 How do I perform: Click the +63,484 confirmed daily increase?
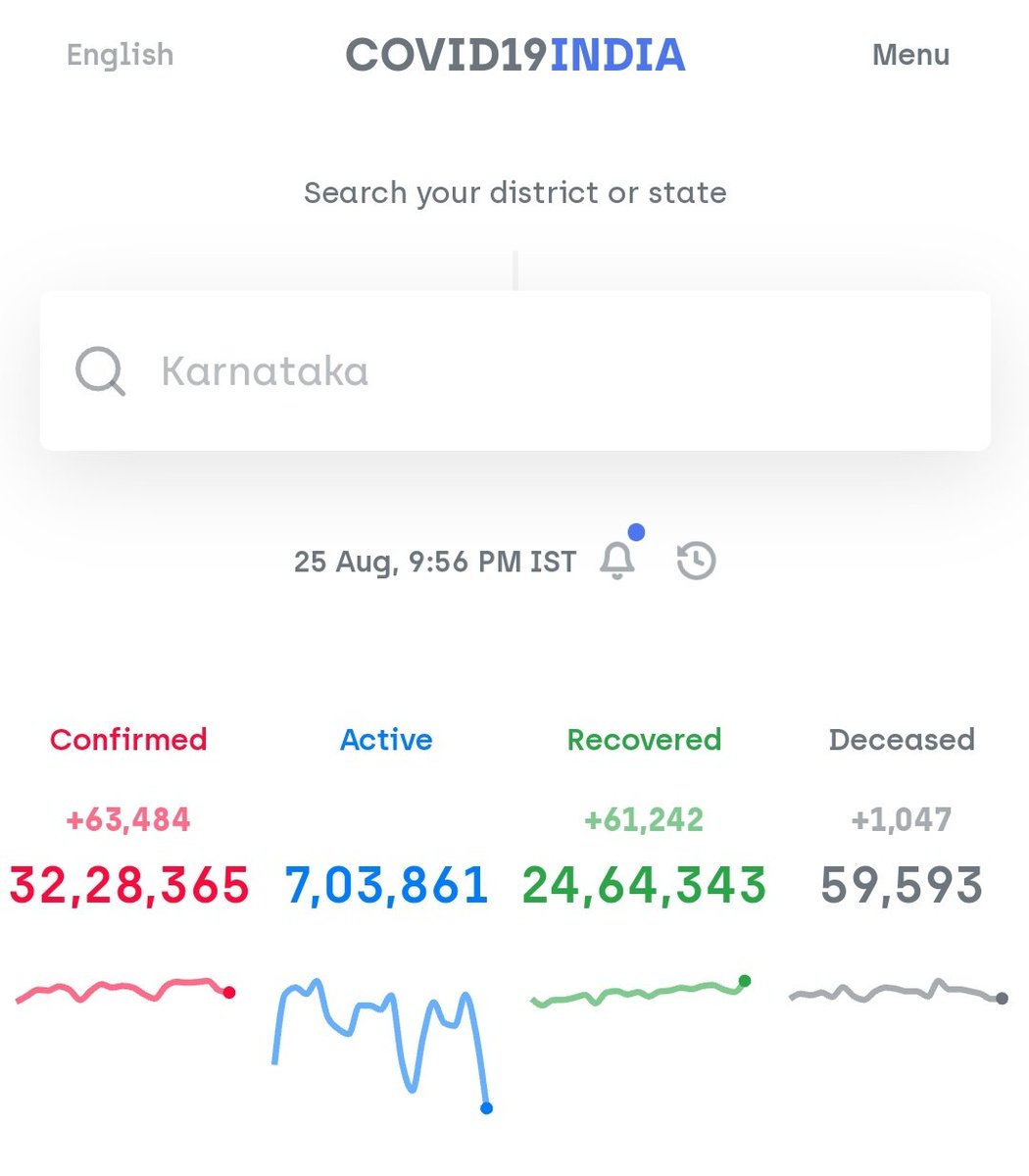pos(128,819)
